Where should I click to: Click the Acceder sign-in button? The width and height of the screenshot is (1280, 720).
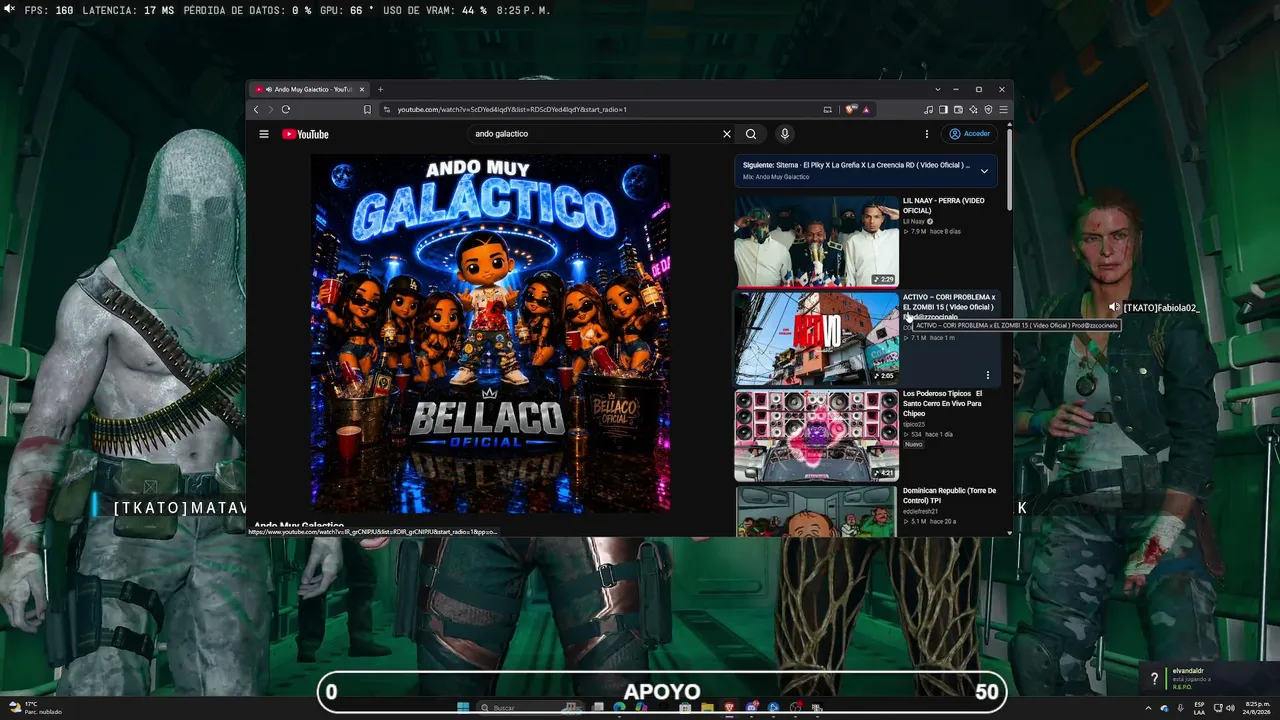pyautogui.click(x=970, y=134)
